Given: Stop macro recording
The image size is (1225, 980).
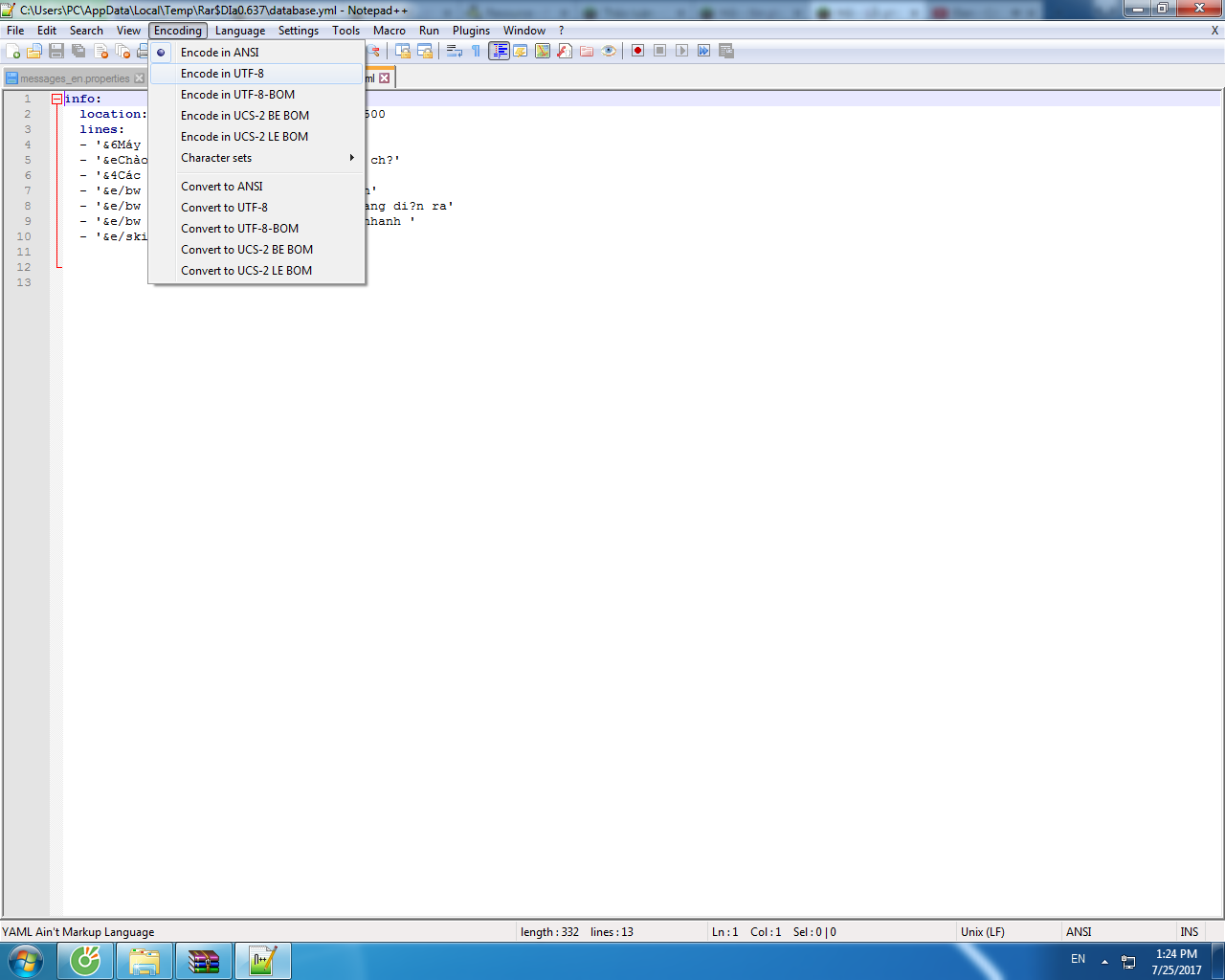Looking at the screenshot, I should [x=660, y=51].
